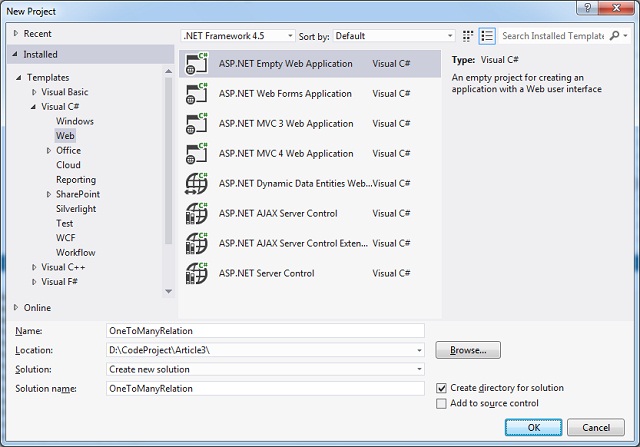
Task: Collapse the Templates tree node
Action: coord(18,77)
